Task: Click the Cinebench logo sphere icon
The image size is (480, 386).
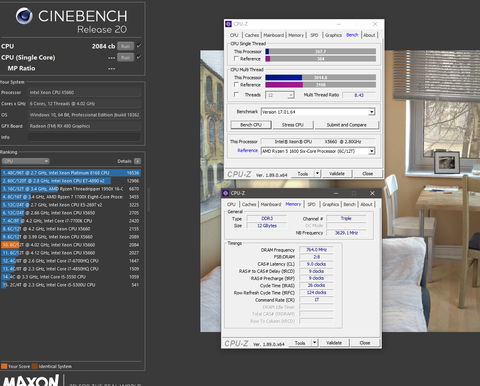Action: (24, 16)
